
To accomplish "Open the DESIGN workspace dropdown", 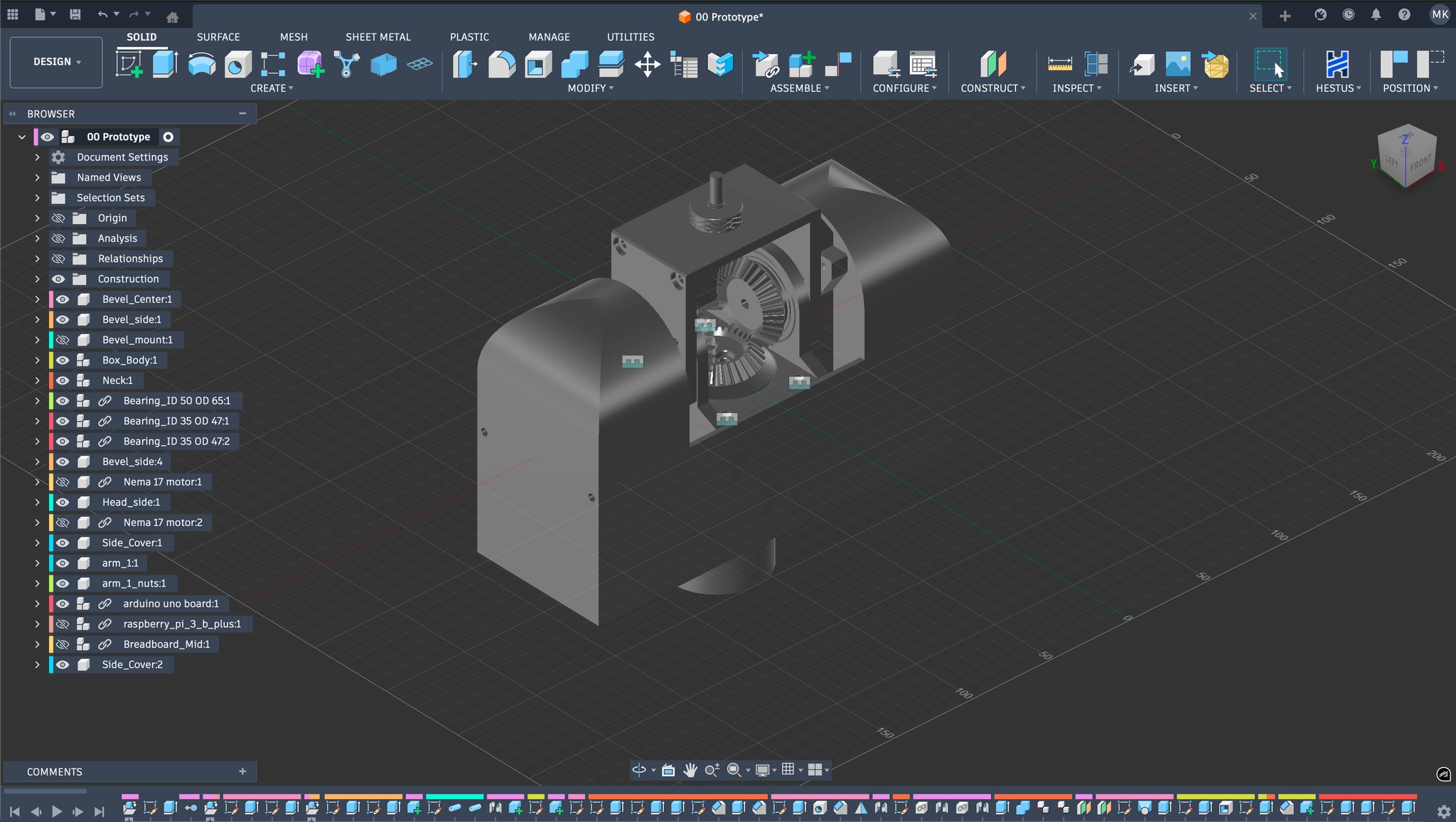I will [56, 62].
